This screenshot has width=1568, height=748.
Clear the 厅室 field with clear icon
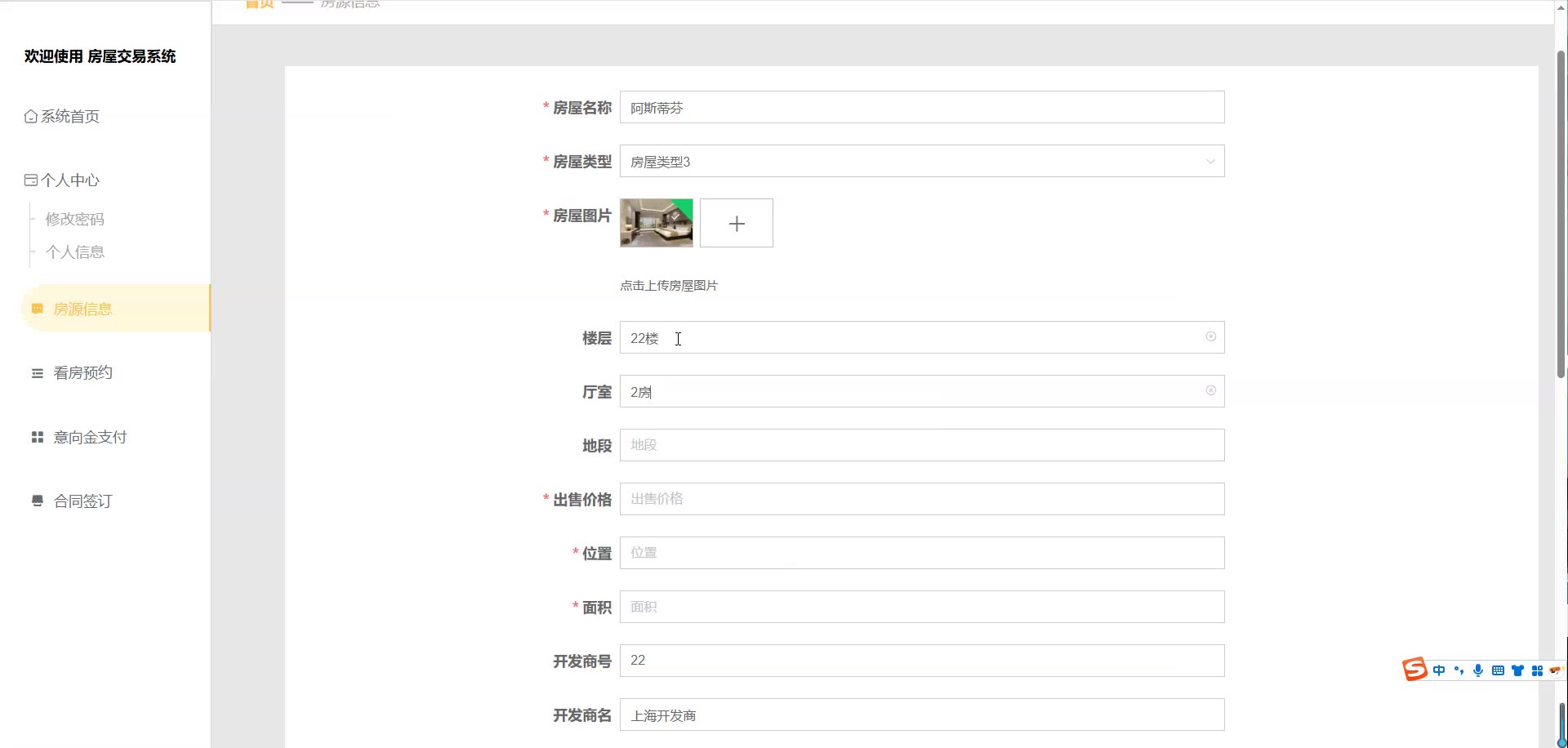tap(1211, 390)
